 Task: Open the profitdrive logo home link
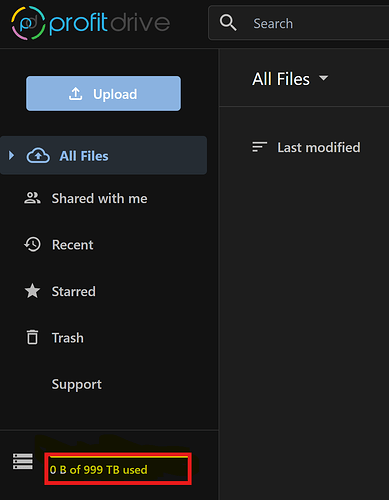click(x=91, y=23)
